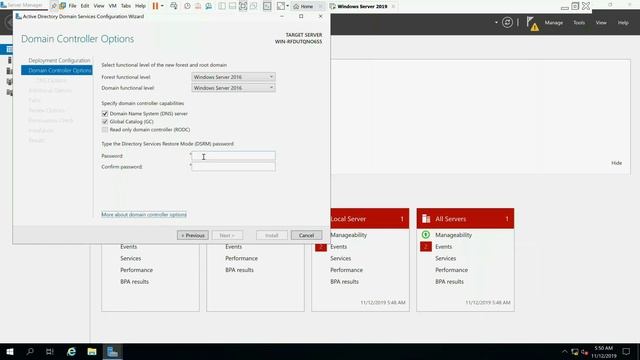This screenshot has height=360, width=640.
Task: Open the VMware File menu
Action: click(72, 6)
